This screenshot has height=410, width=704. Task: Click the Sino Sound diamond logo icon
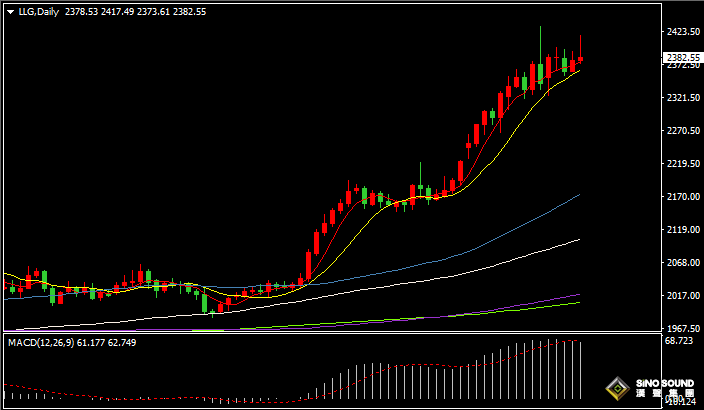click(x=618, y=388)
